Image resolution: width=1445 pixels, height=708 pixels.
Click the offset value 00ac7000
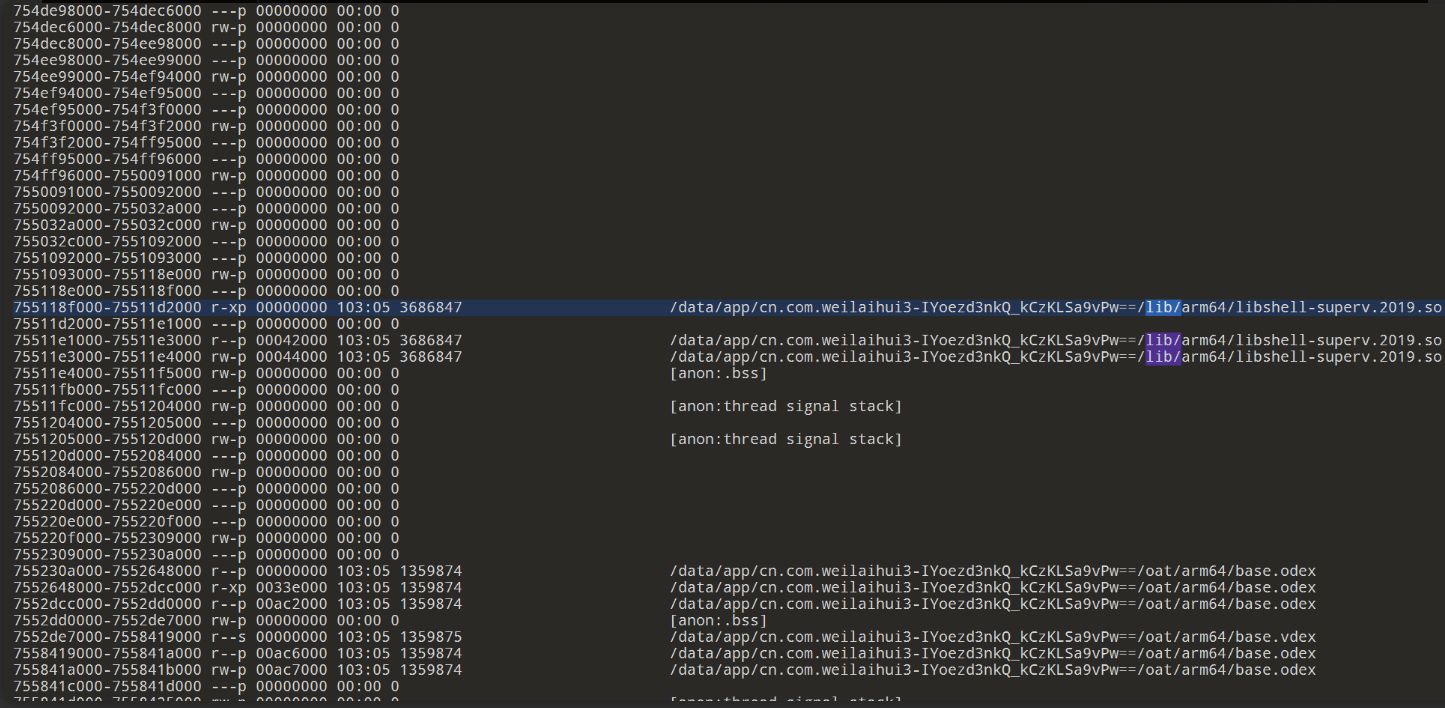coord(291,670)
